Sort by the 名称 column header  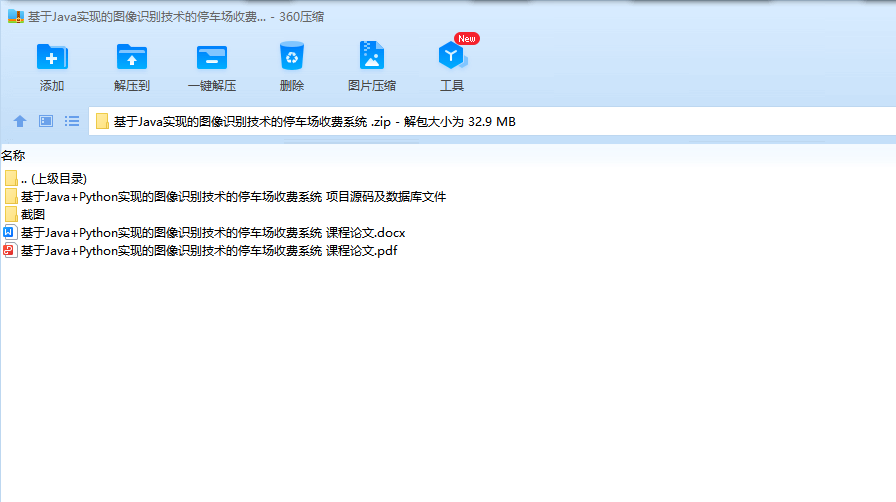[13, 156]
